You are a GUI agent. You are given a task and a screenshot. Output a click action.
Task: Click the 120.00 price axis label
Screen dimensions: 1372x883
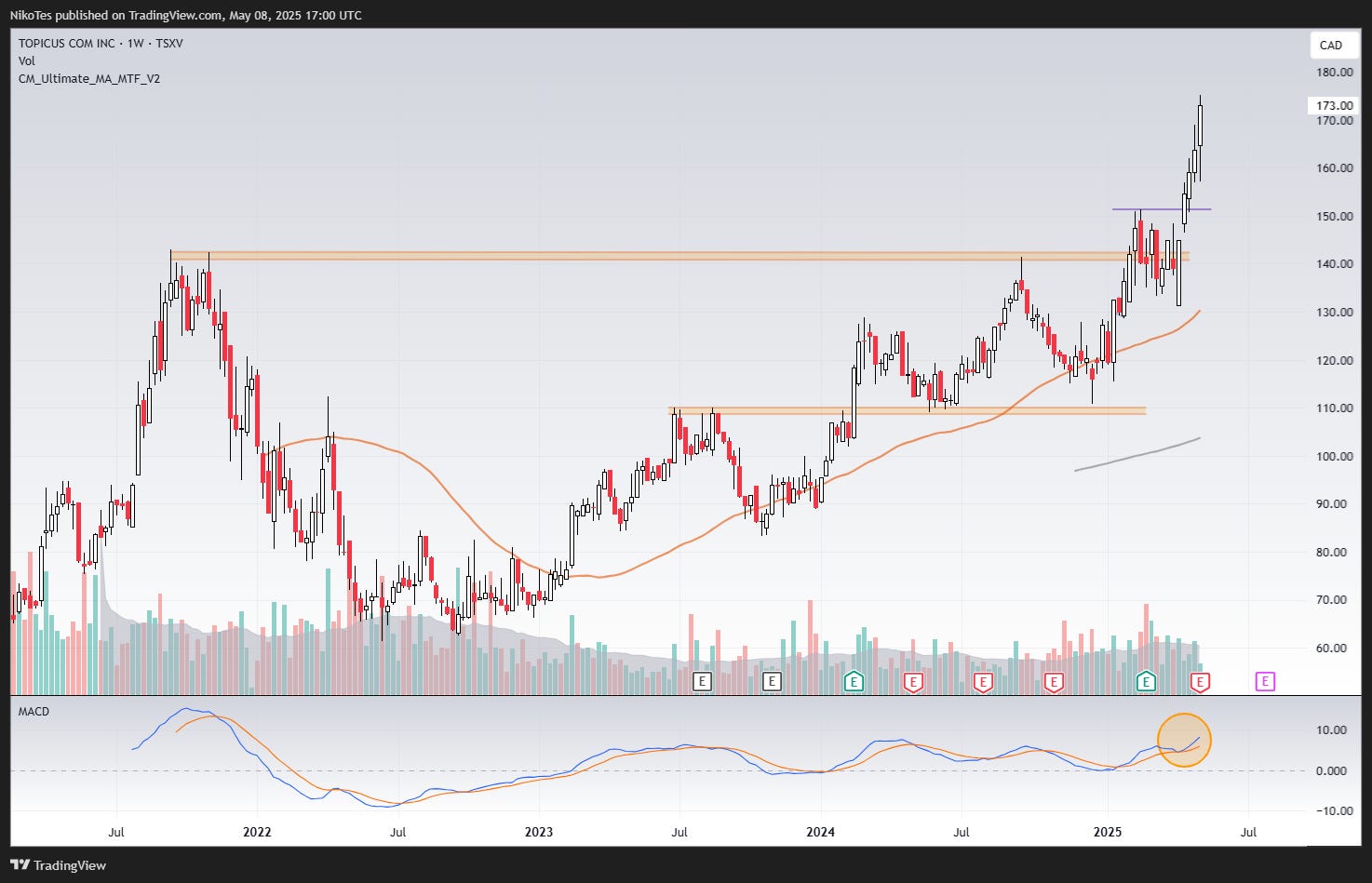pos(1335,361)
